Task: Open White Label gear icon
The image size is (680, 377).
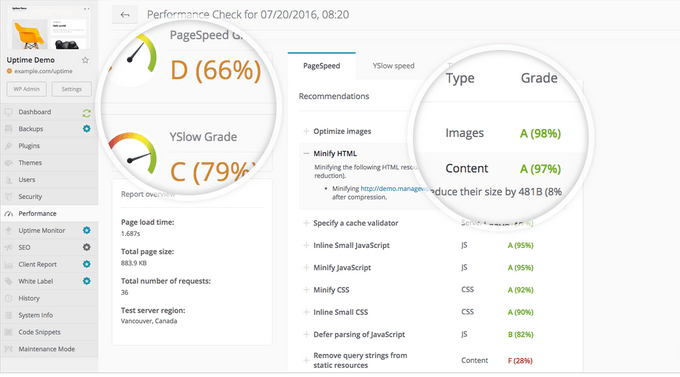Action: 87,281
